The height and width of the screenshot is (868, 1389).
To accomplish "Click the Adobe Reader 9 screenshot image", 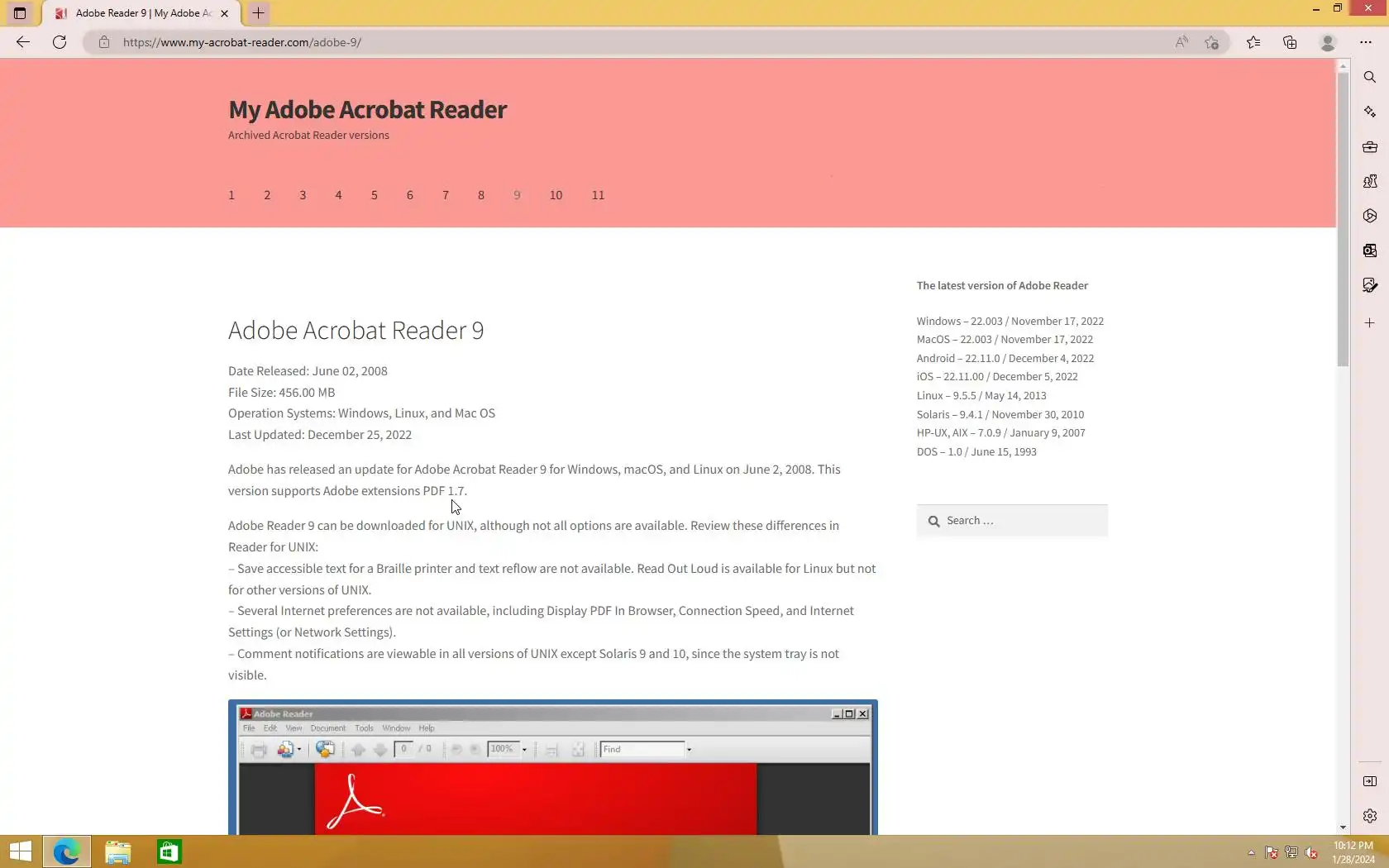I will point(553,767).
